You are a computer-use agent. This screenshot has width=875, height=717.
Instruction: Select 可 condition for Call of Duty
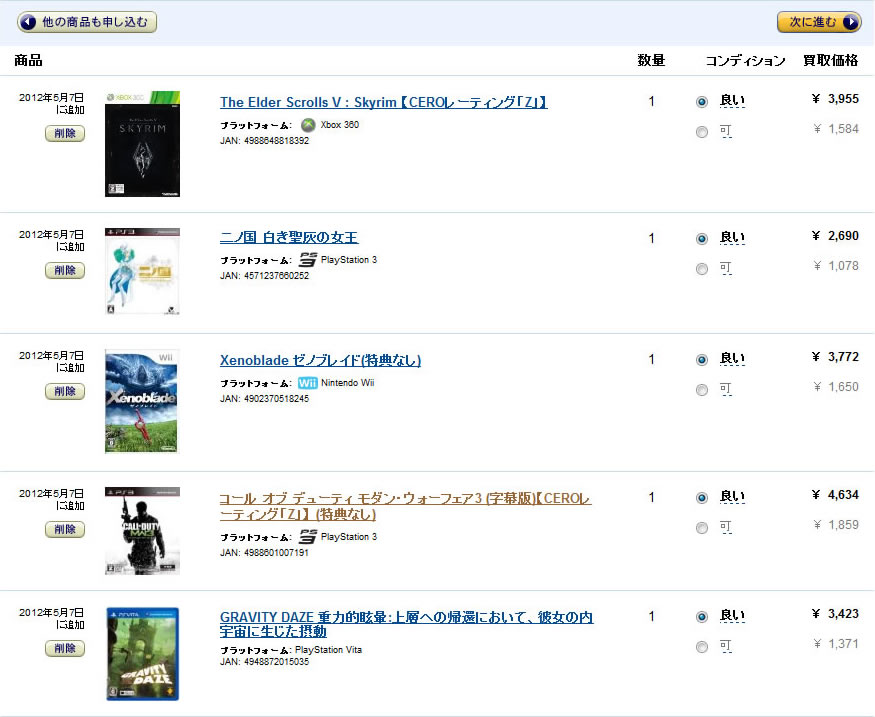point(702,528)
